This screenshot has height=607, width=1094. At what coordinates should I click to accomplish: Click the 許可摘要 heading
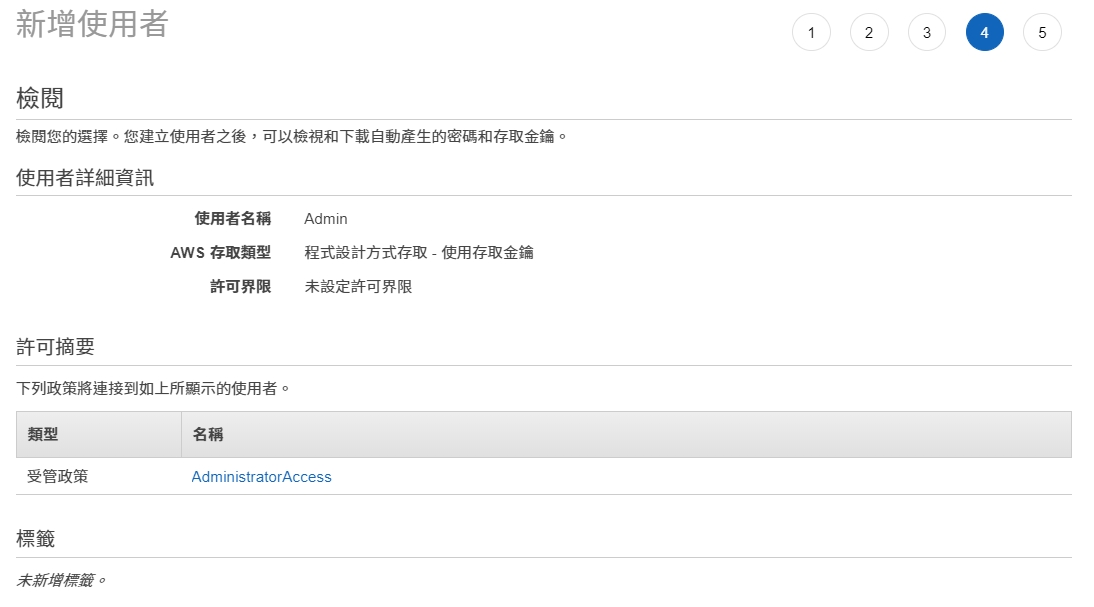[x=55, y=347]
